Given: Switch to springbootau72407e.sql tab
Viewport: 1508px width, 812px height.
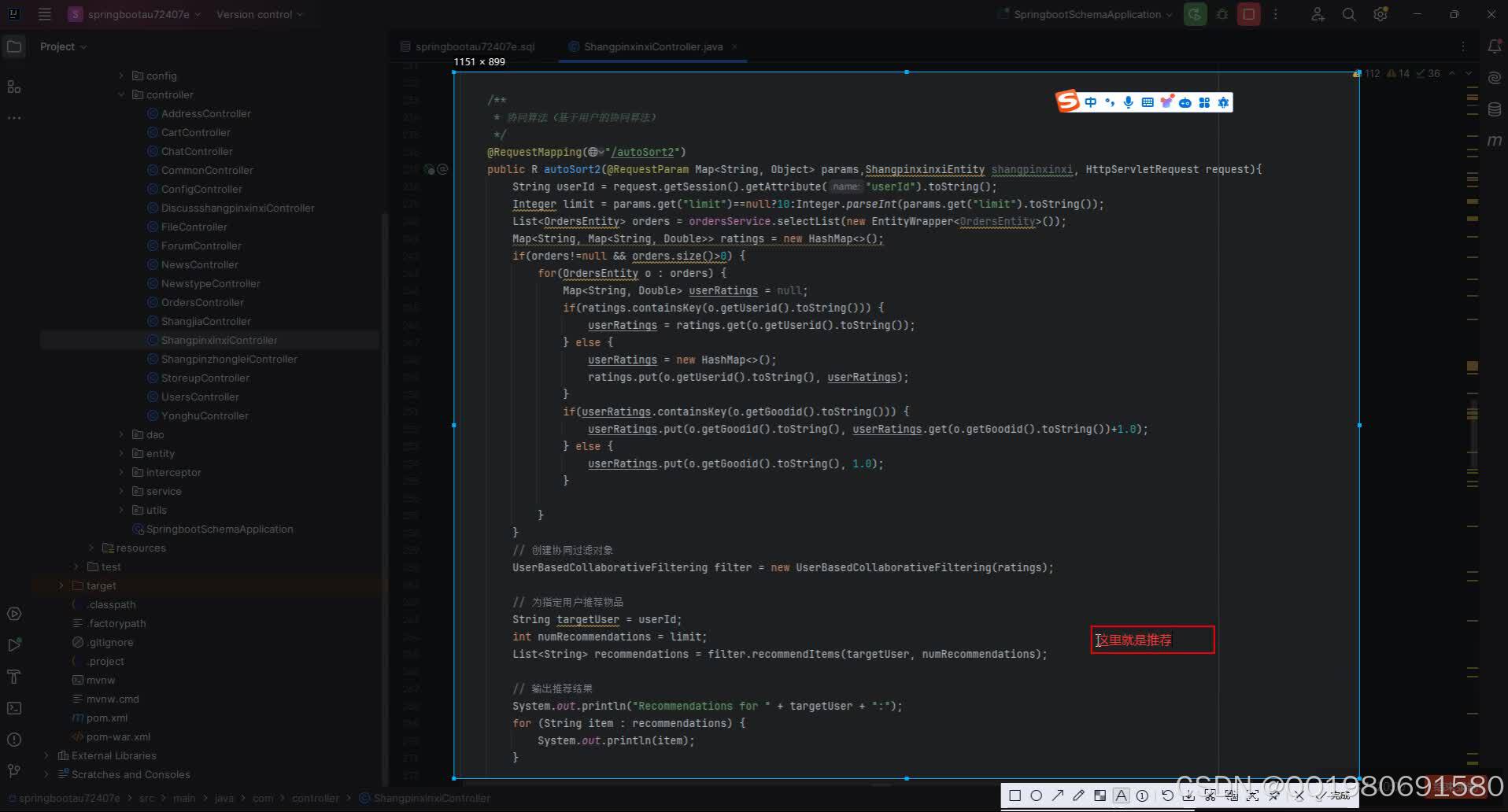Looking at the screenshot, I should pos(468,46).
